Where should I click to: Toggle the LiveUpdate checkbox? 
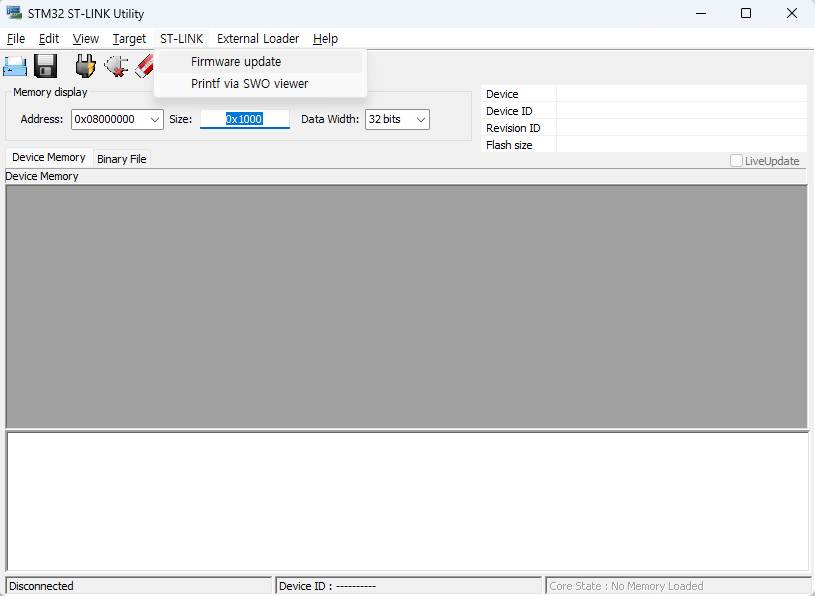coord(736,161)
